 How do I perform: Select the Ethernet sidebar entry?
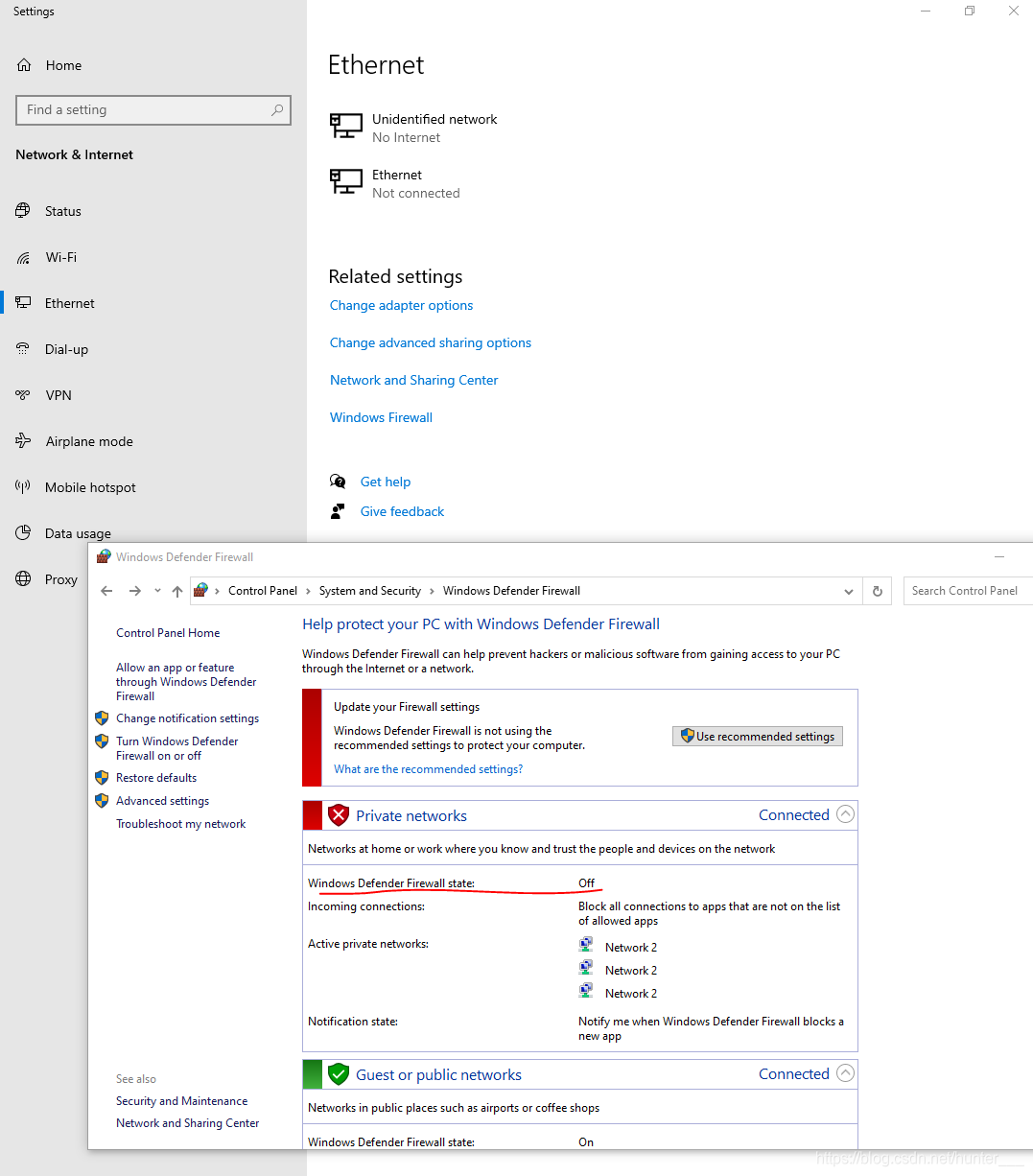[x=70, y=303]
